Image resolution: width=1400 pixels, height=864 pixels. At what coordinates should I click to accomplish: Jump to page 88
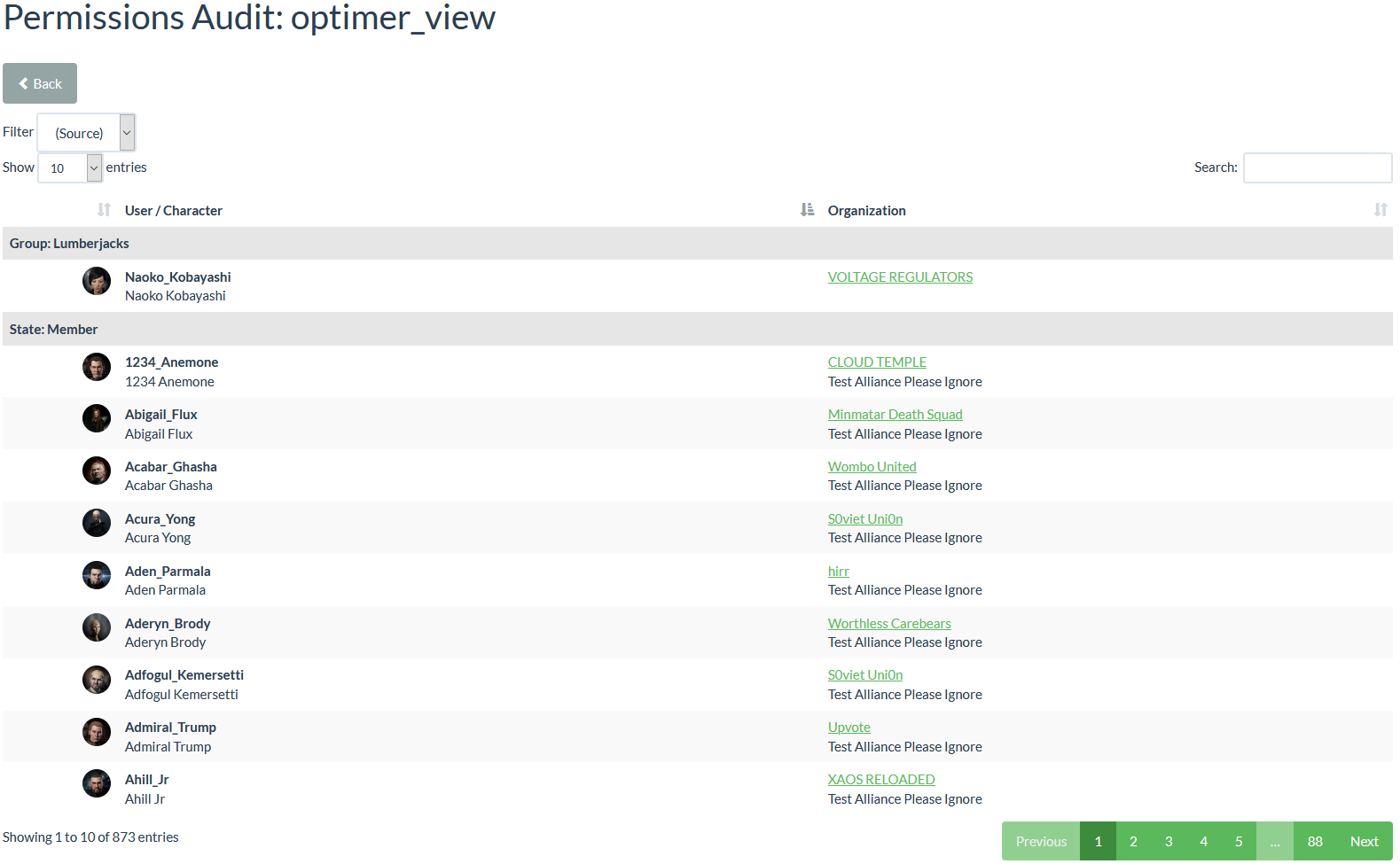pos(1314,842)
